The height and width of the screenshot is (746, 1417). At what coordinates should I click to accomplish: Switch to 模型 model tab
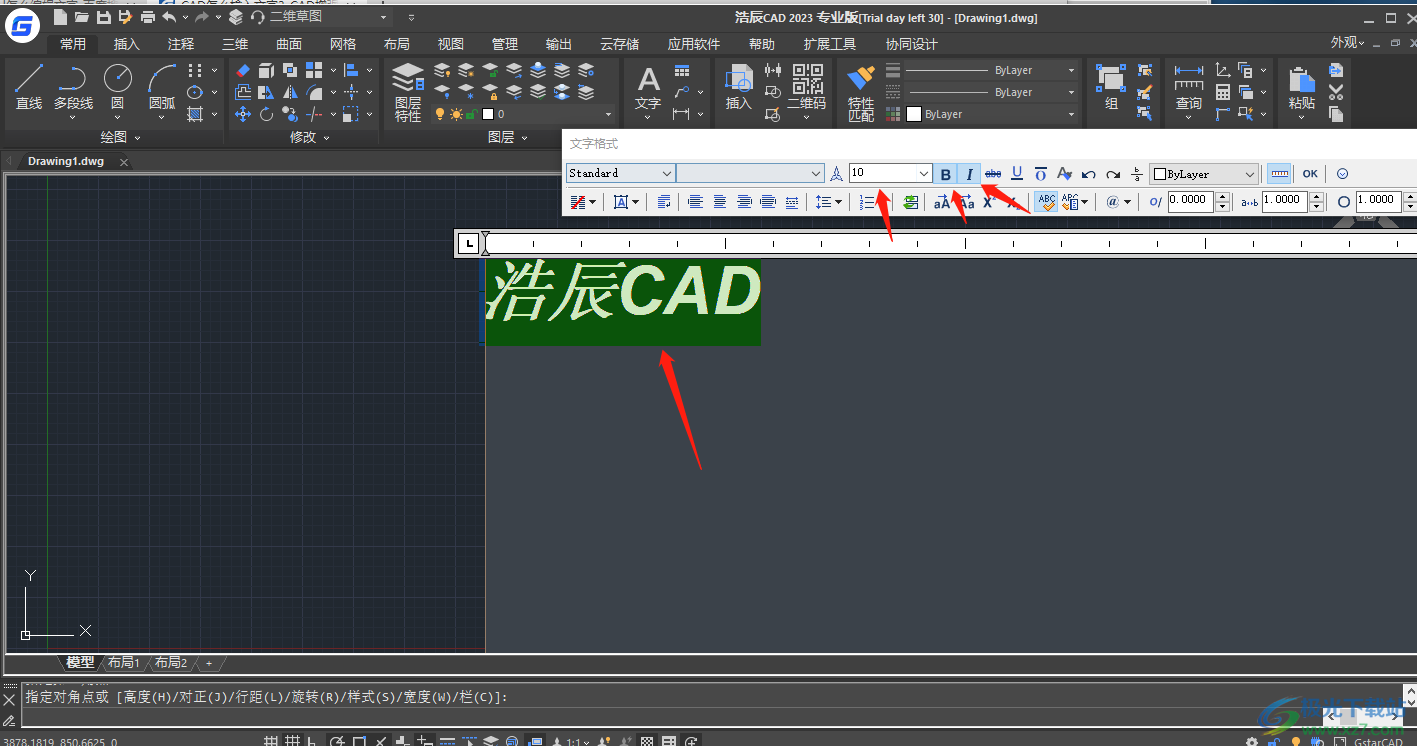coord(80,663)
